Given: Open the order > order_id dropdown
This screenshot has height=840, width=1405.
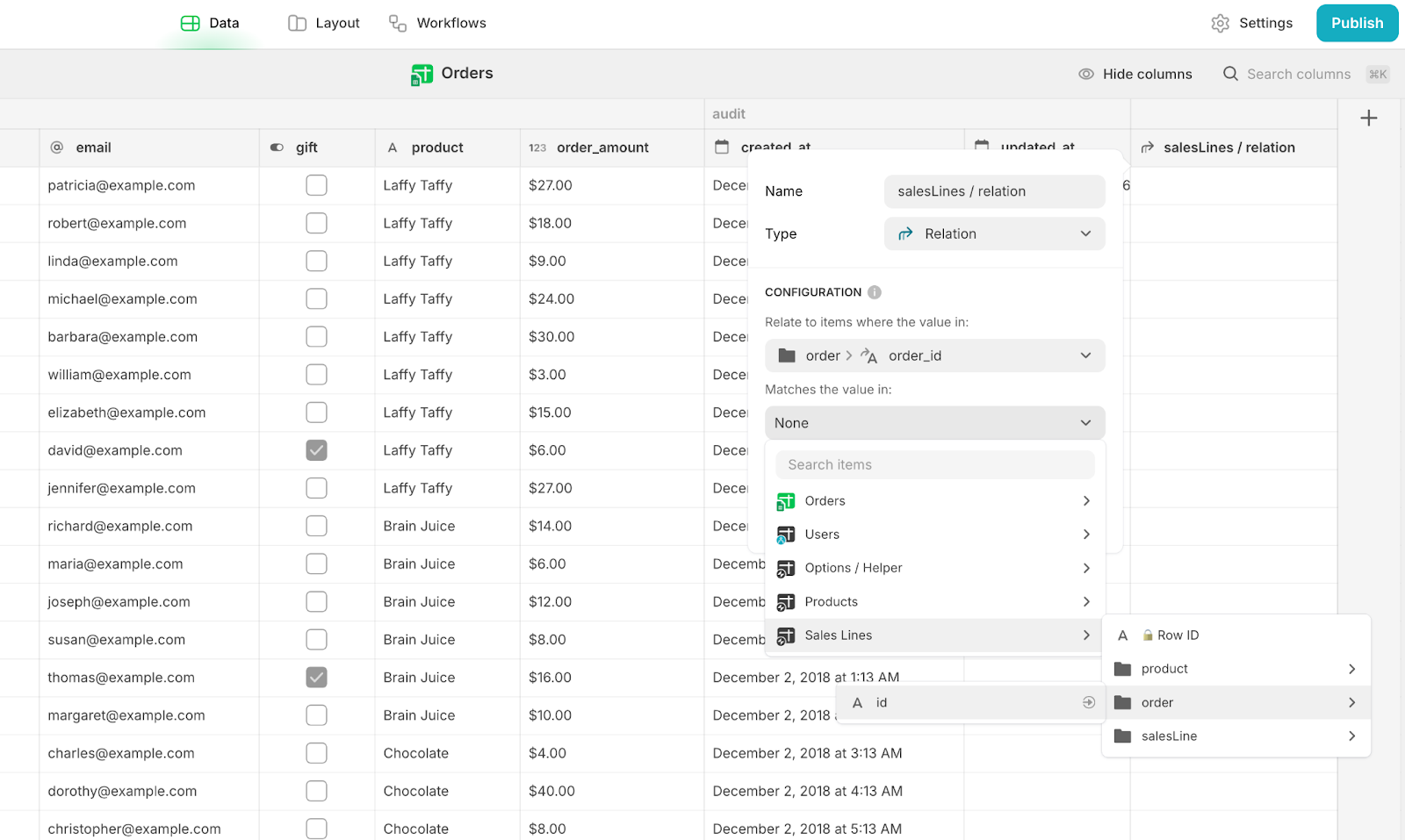Looking at the screenshot, I should click(x=934, y=355).
